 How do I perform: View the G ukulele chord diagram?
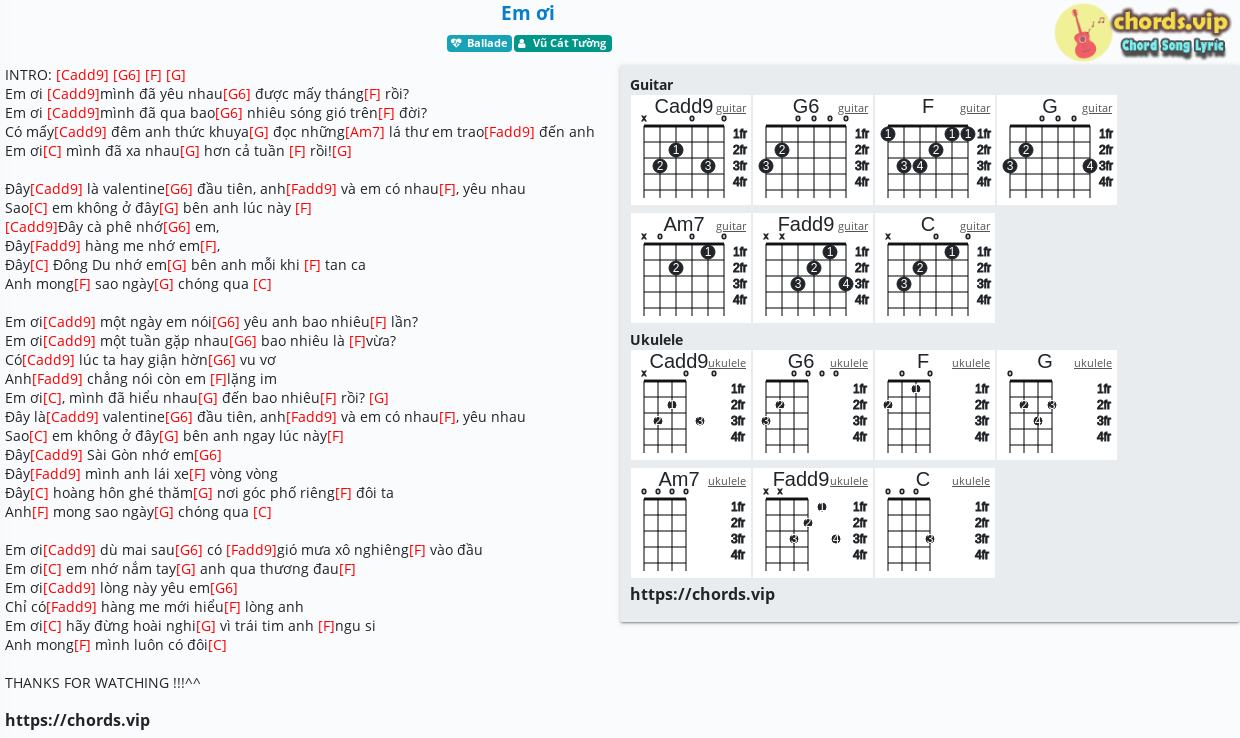(x=1057, y=405)
